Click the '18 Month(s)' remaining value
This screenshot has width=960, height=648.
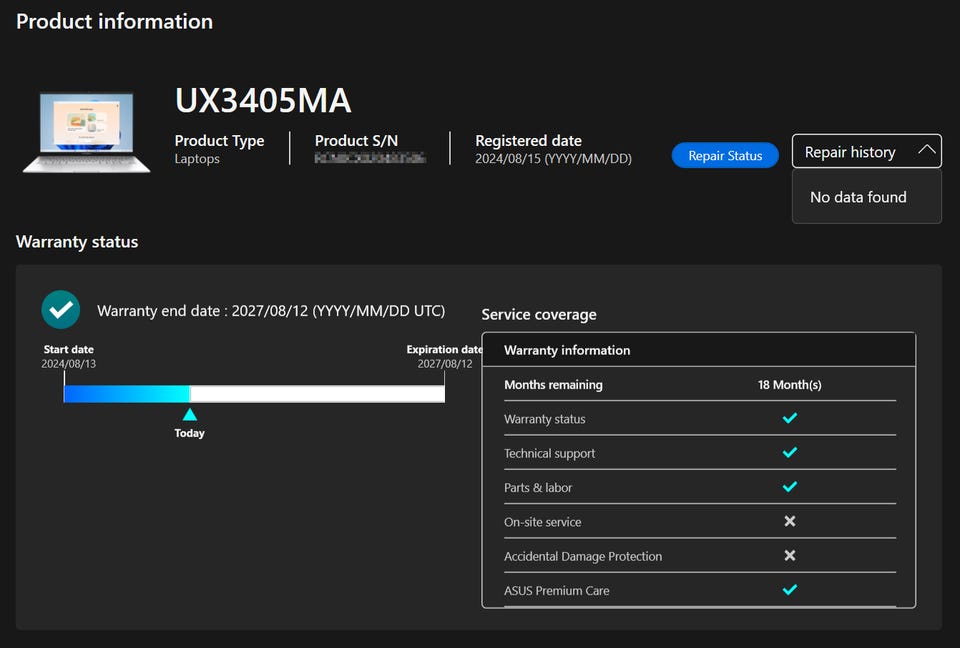click(789, 385)
